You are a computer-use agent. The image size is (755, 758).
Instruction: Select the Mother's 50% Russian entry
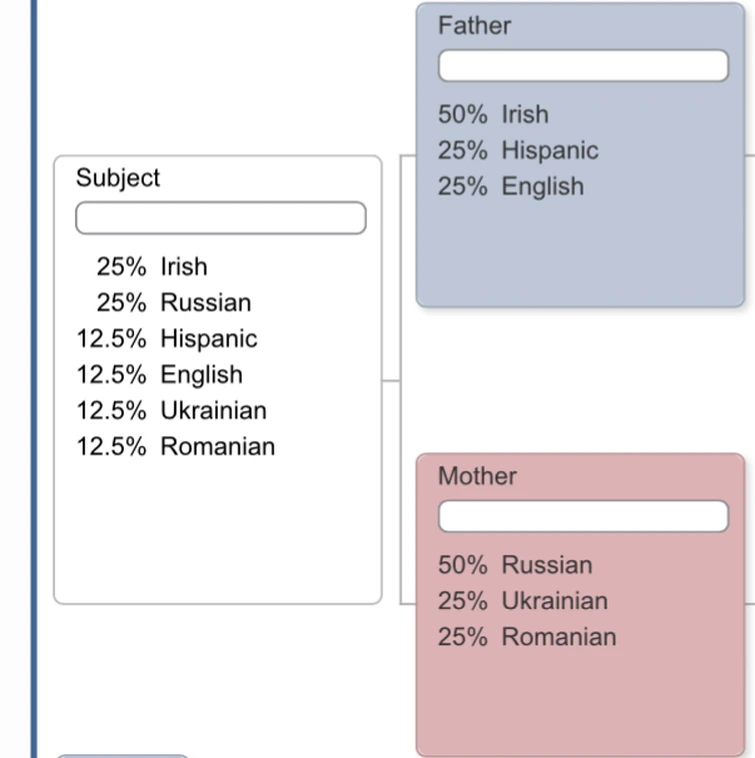coord(514,565)
